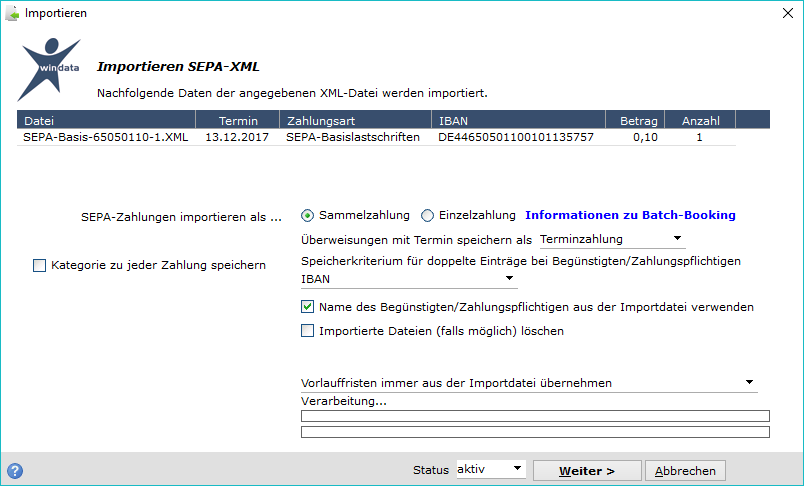
Task: Select the Einzelzahlung radio button
Action: pos(427,216)
